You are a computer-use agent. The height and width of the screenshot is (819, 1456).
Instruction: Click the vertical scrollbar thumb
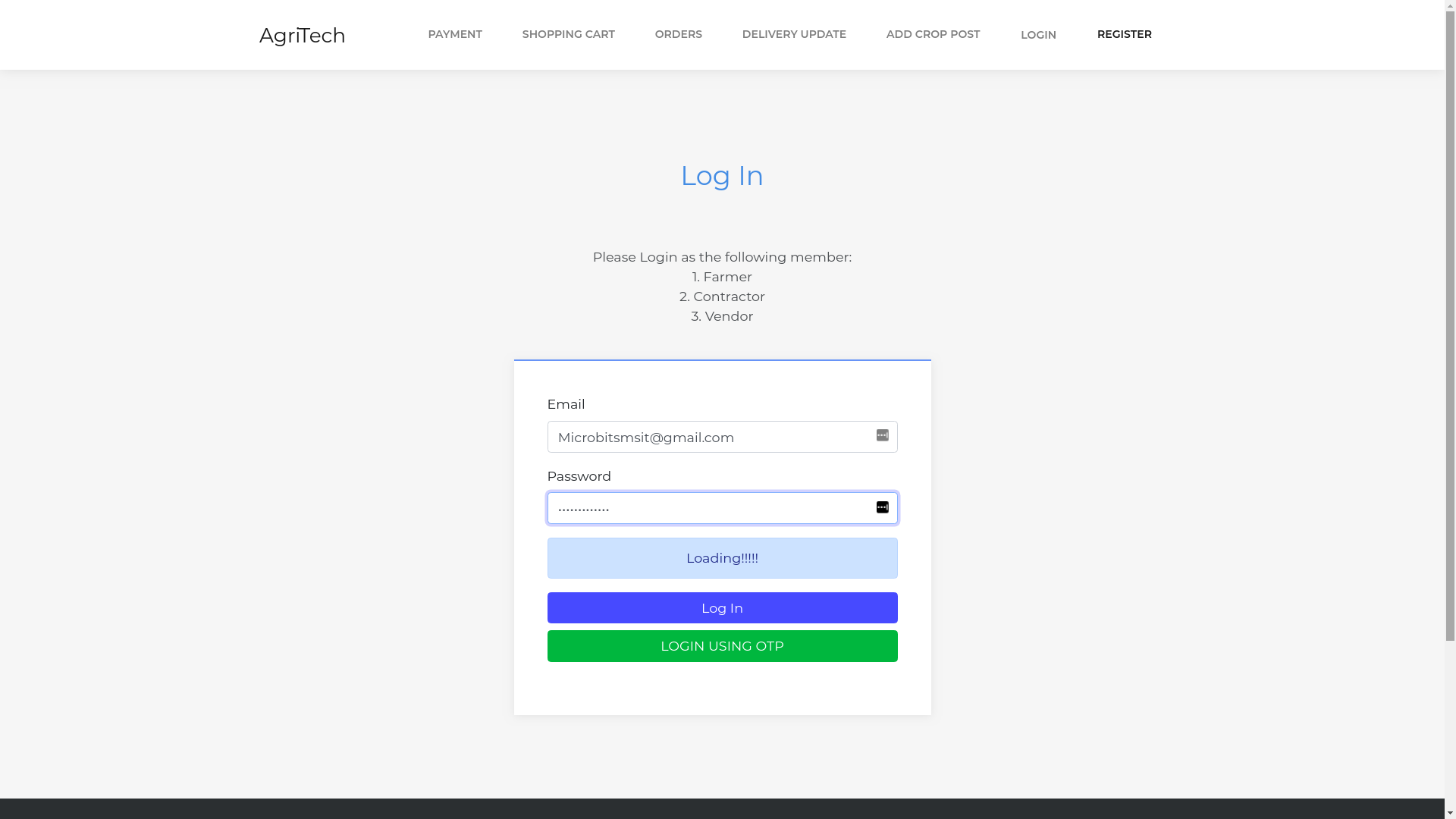1450,326
